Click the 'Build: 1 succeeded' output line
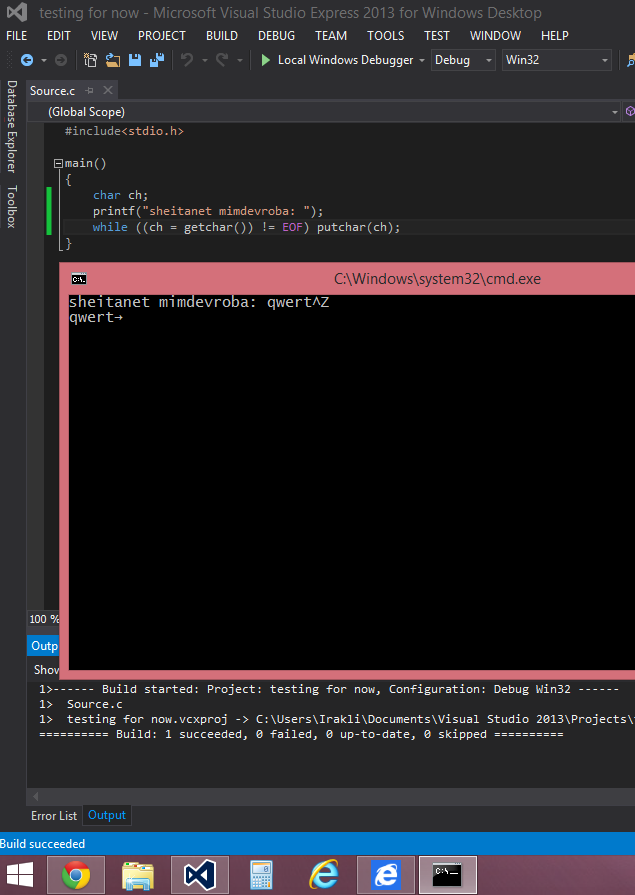The height and width of the screenshot is (895, 635). click(x=301, y=735)
